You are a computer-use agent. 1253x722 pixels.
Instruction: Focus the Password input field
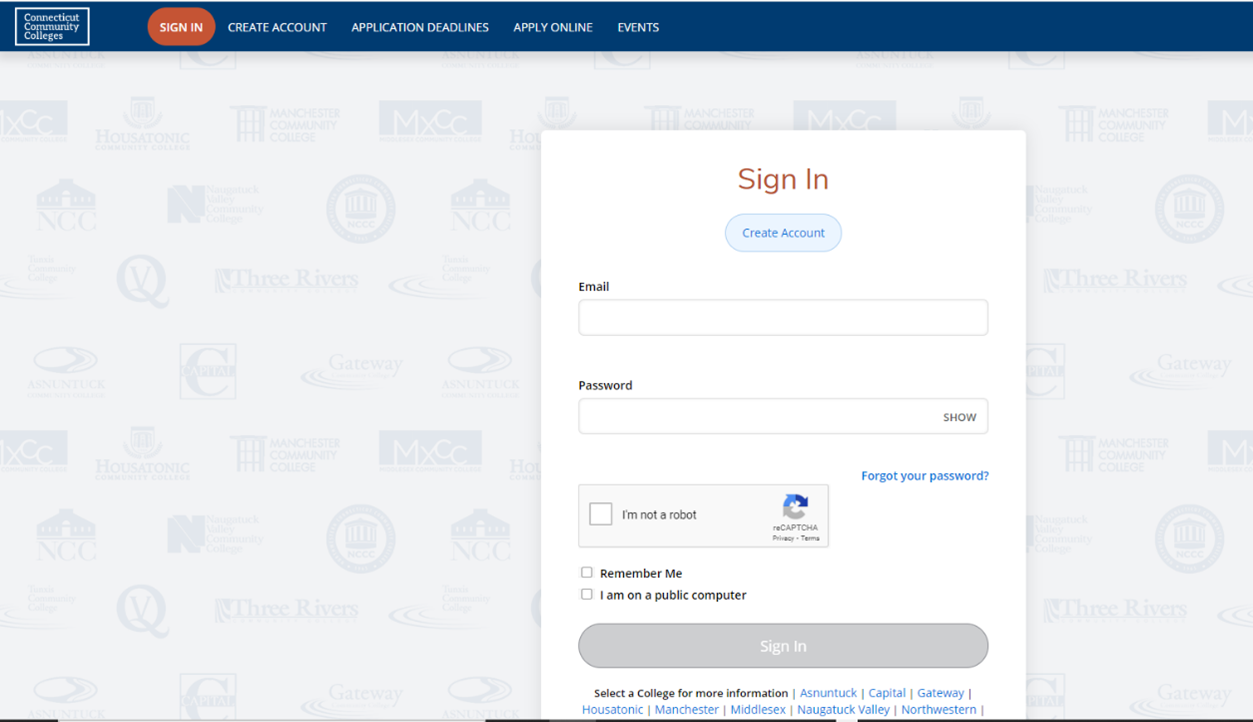[783, 417]
